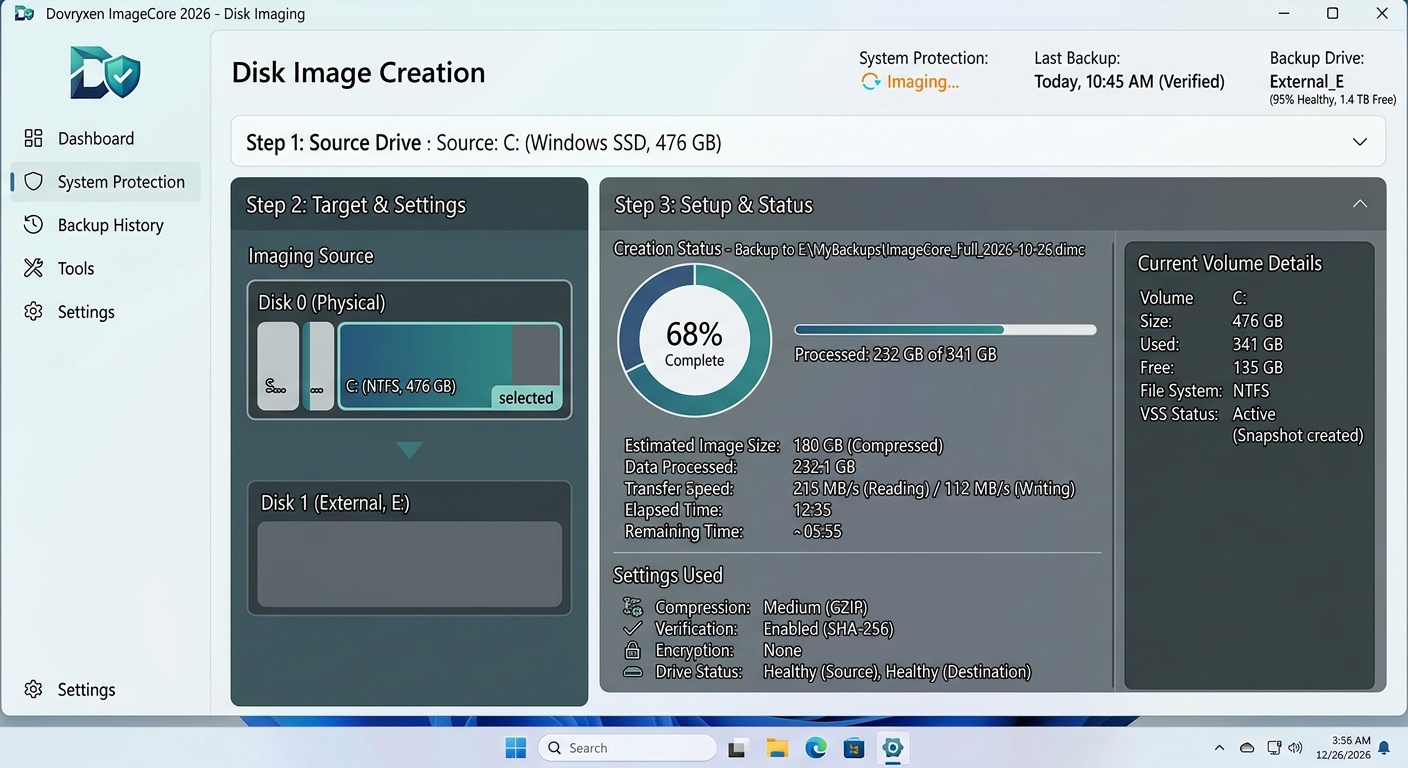Image resolution: width=1408 pixels, height=768 pixels.
Task: Click the "Disk Image Creation" page heading
Action: tap(358, 73)
